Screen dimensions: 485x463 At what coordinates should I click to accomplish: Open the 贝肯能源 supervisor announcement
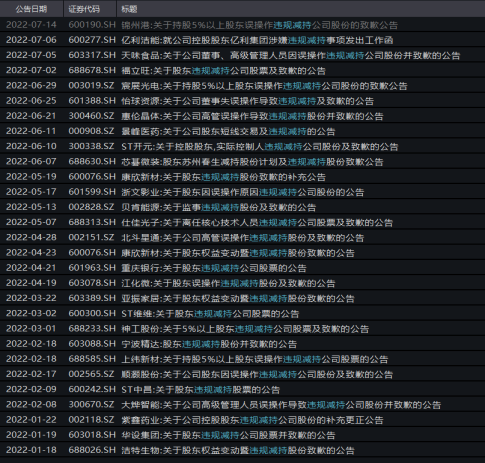click(x=218, y=207)
